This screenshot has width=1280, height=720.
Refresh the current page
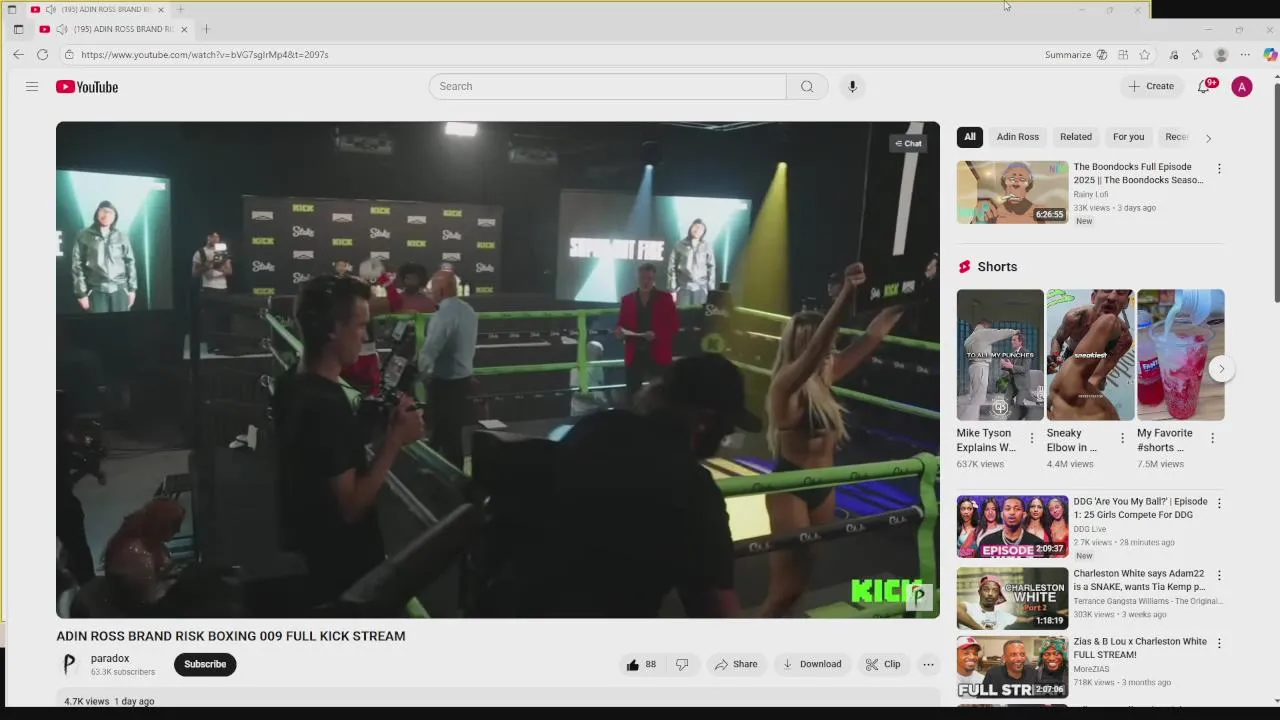43,55
